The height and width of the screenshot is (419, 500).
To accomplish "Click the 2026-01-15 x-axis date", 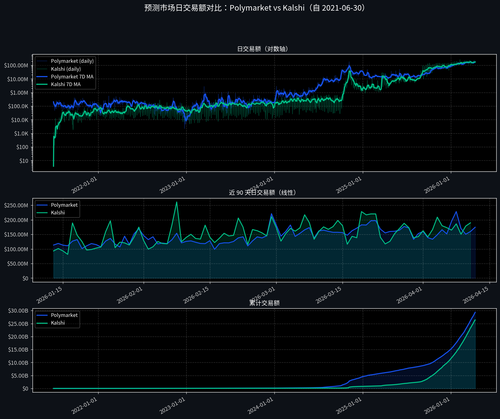I will coord(49,295).
